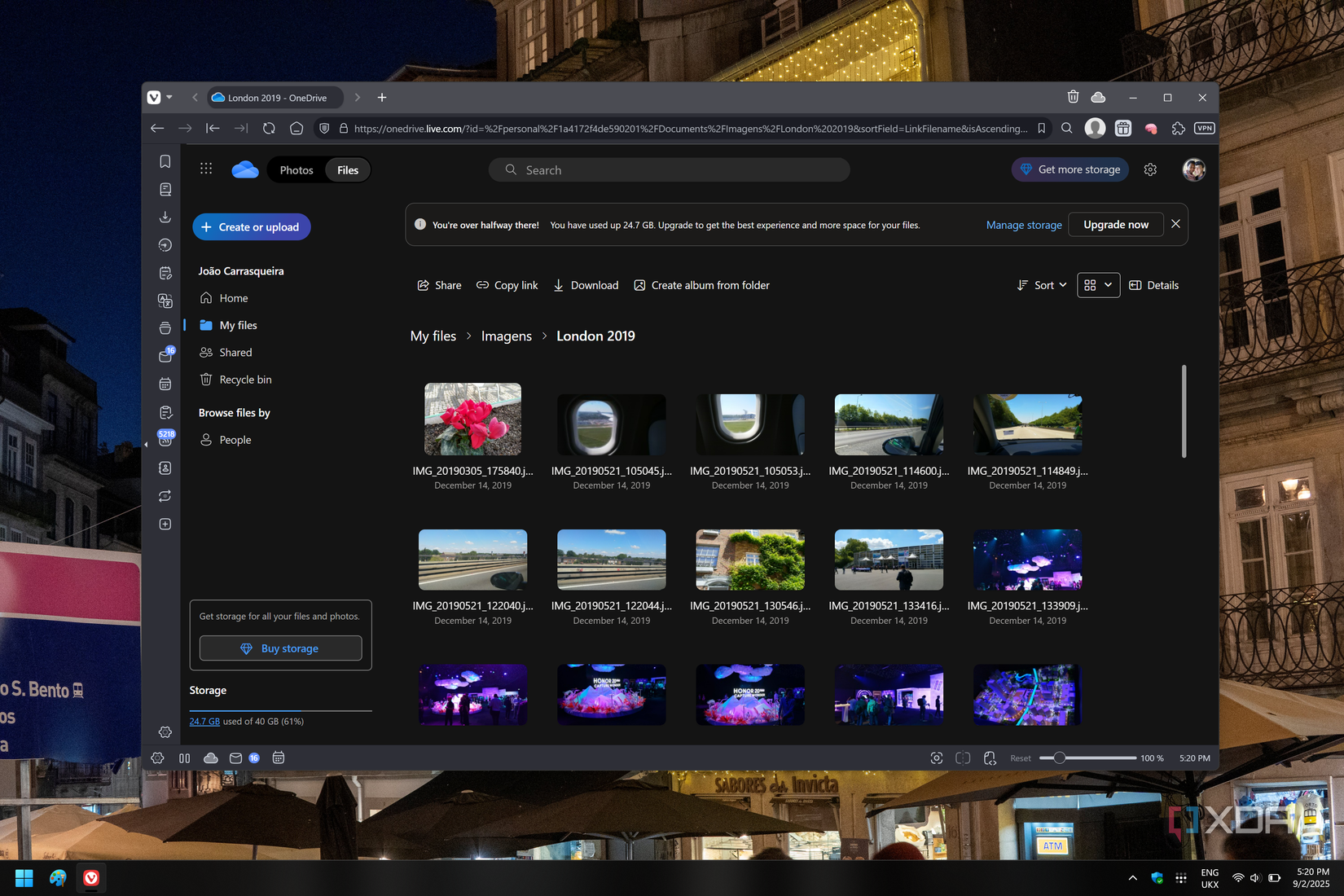1344x896 pixels.
Task: Open Windows Start menu
Action: pos(24,878)
